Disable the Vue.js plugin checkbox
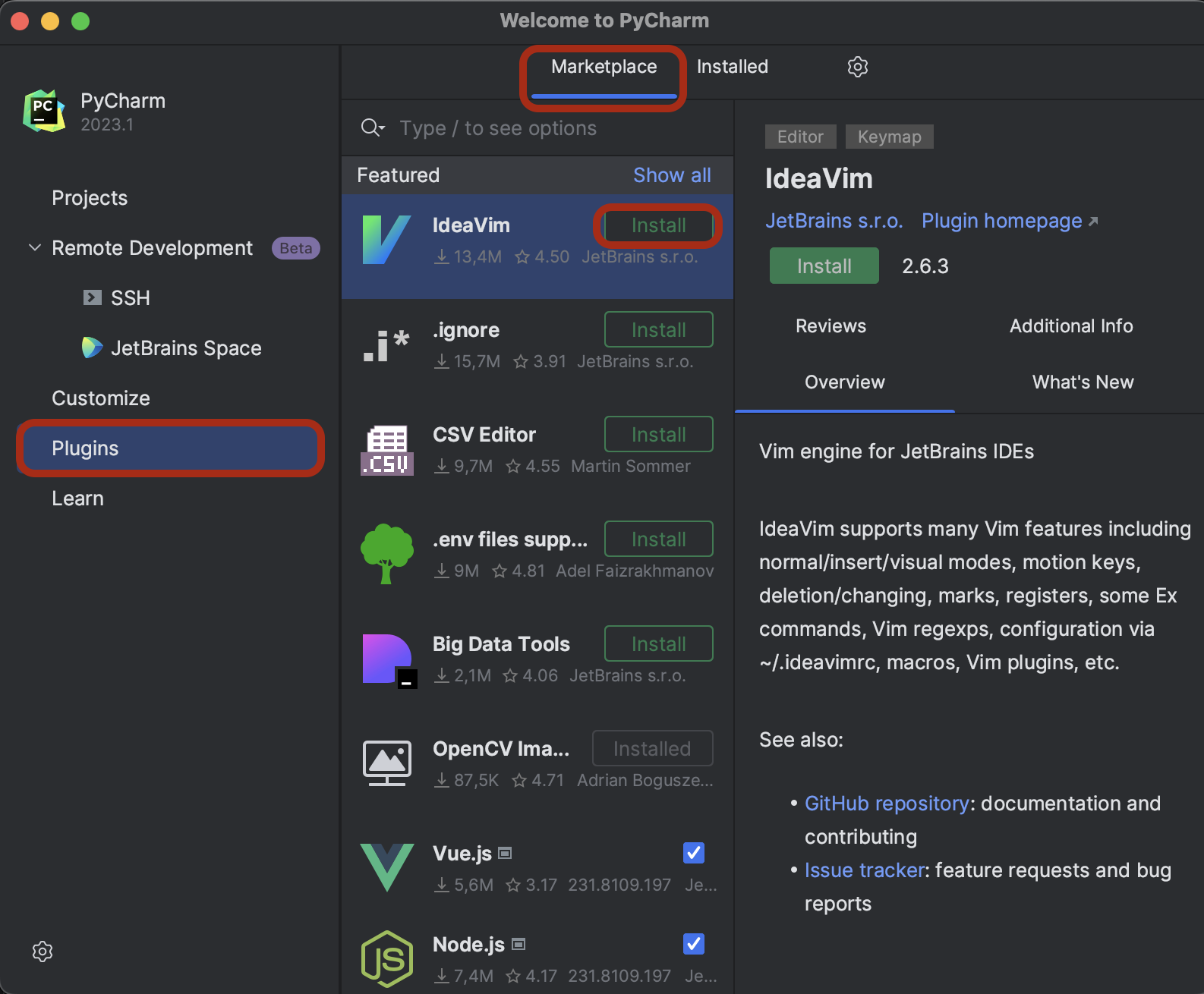This screenshot has height=994, width=1204. (694, 853)
